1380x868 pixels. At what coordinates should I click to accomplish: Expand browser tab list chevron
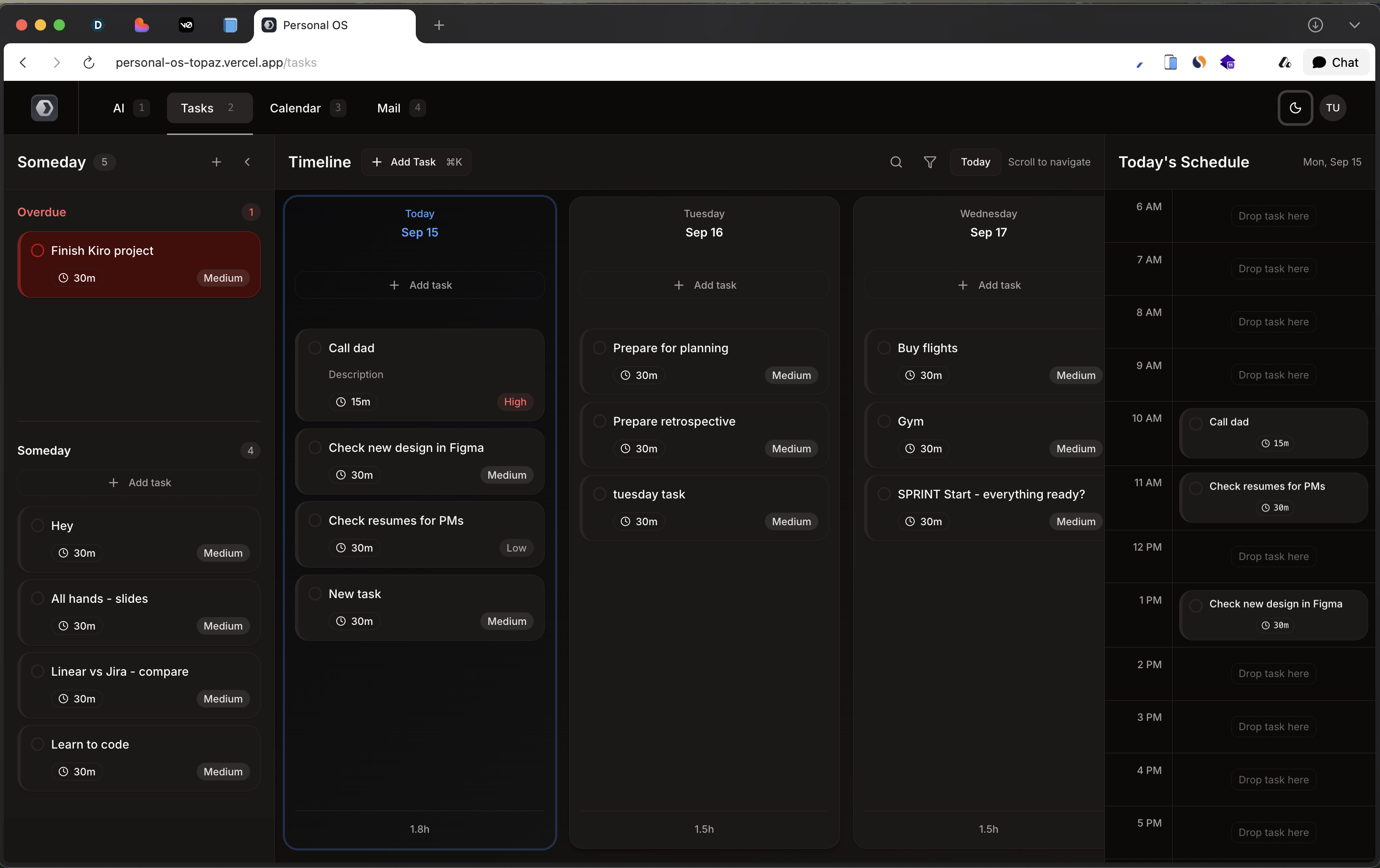click(1354, 24)
